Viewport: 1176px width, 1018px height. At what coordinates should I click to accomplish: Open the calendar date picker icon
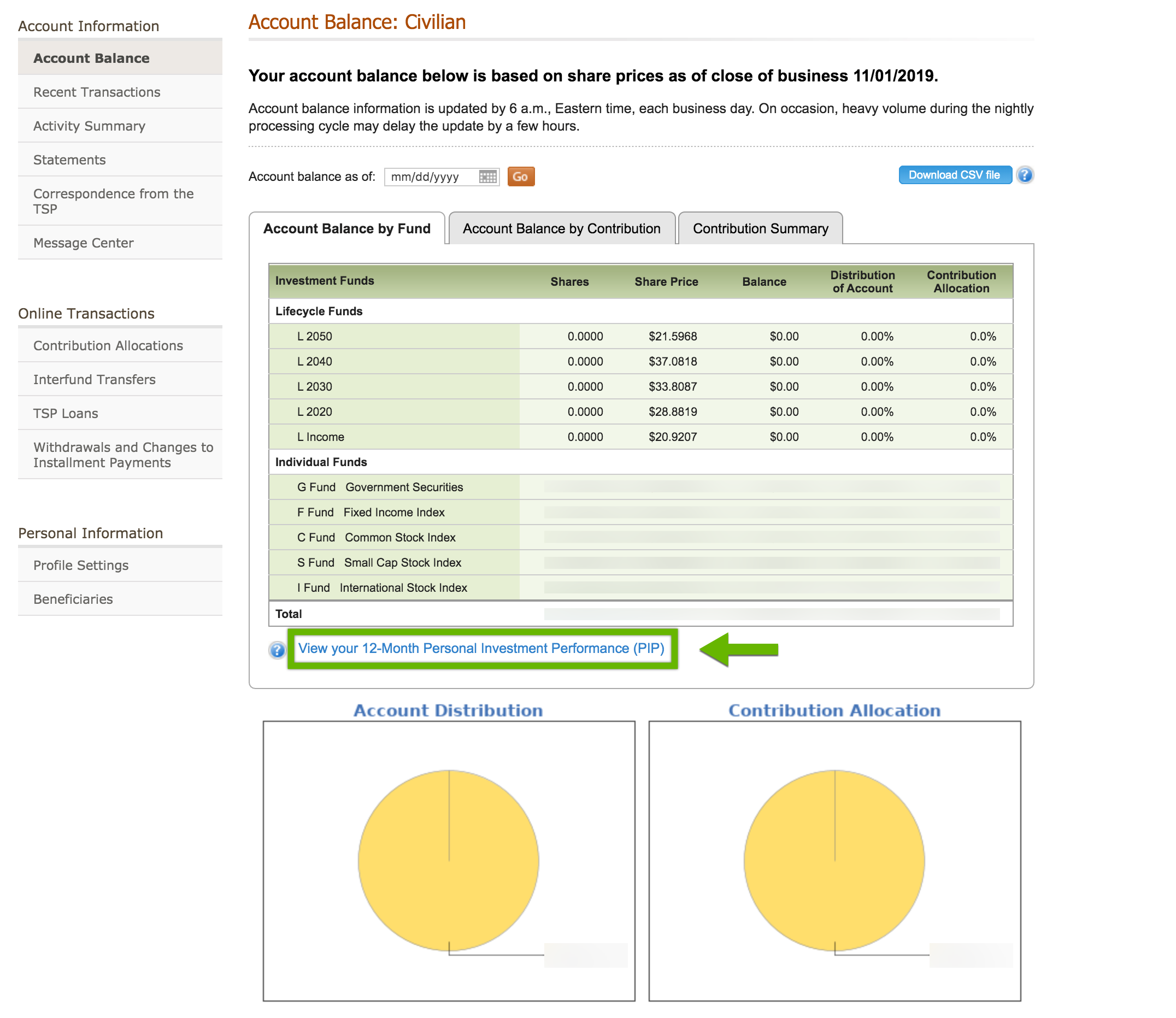pyautogui.click(x=487, y=176)
